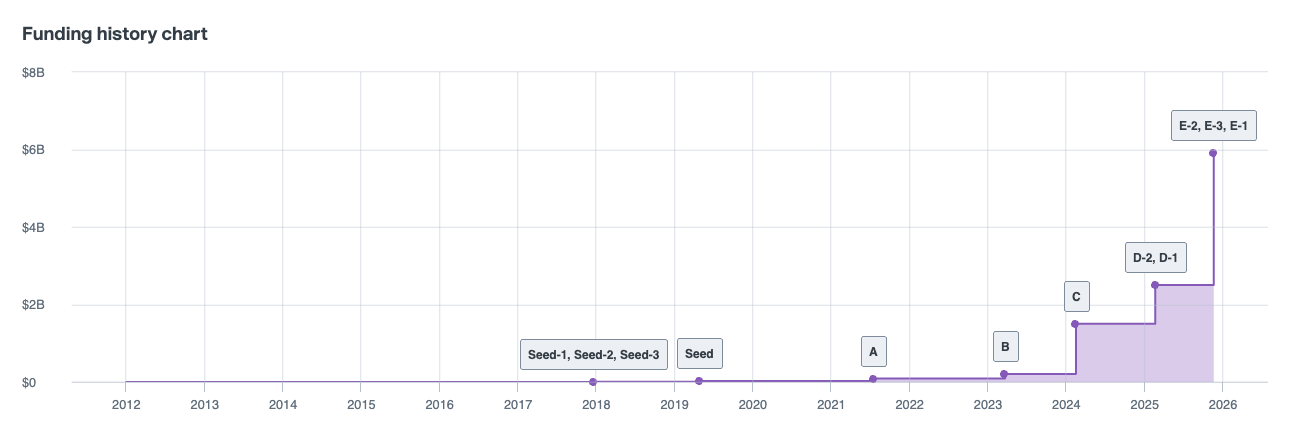Click the Series C data point dot
The image size is (1289, 433).
pos(1075,324)
